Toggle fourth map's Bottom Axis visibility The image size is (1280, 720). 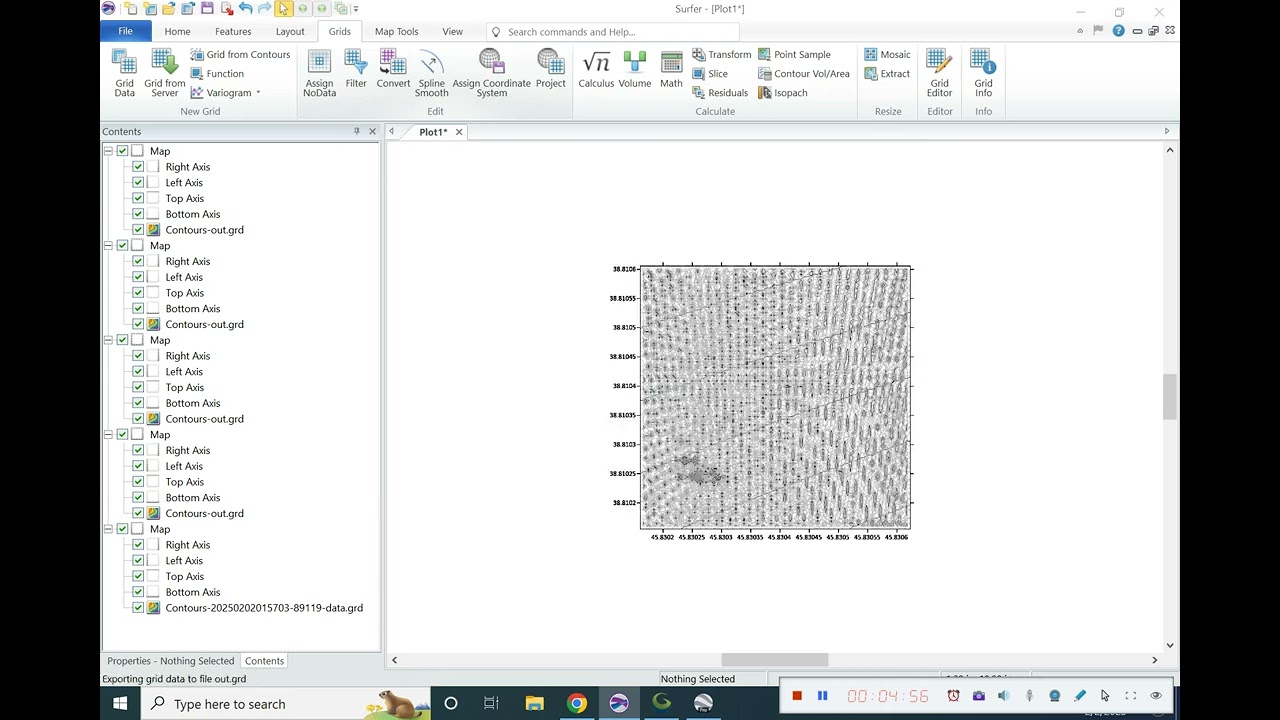pos(138,497)
